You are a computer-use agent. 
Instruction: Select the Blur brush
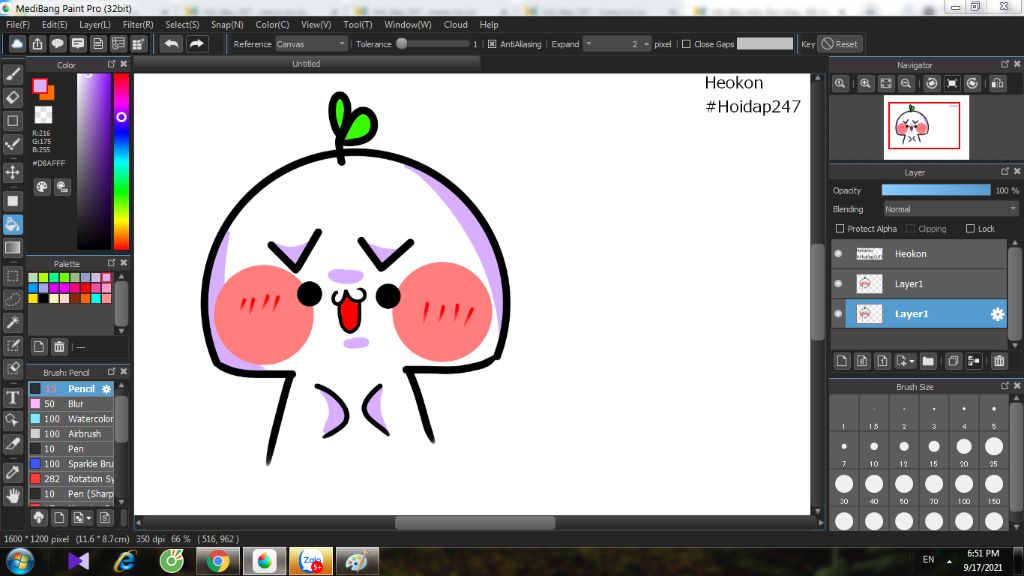[x=71, y=404]
